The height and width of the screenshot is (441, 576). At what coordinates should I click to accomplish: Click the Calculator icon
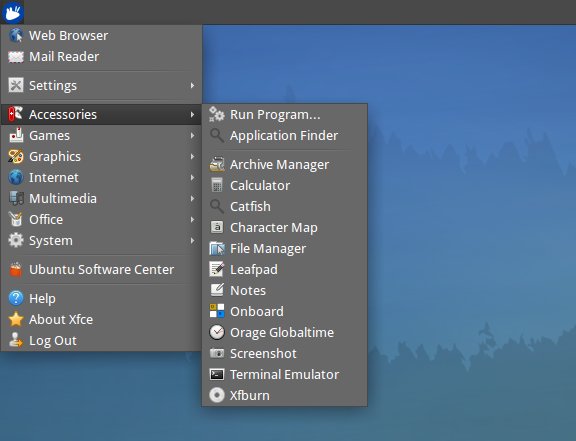pos(217,185)
